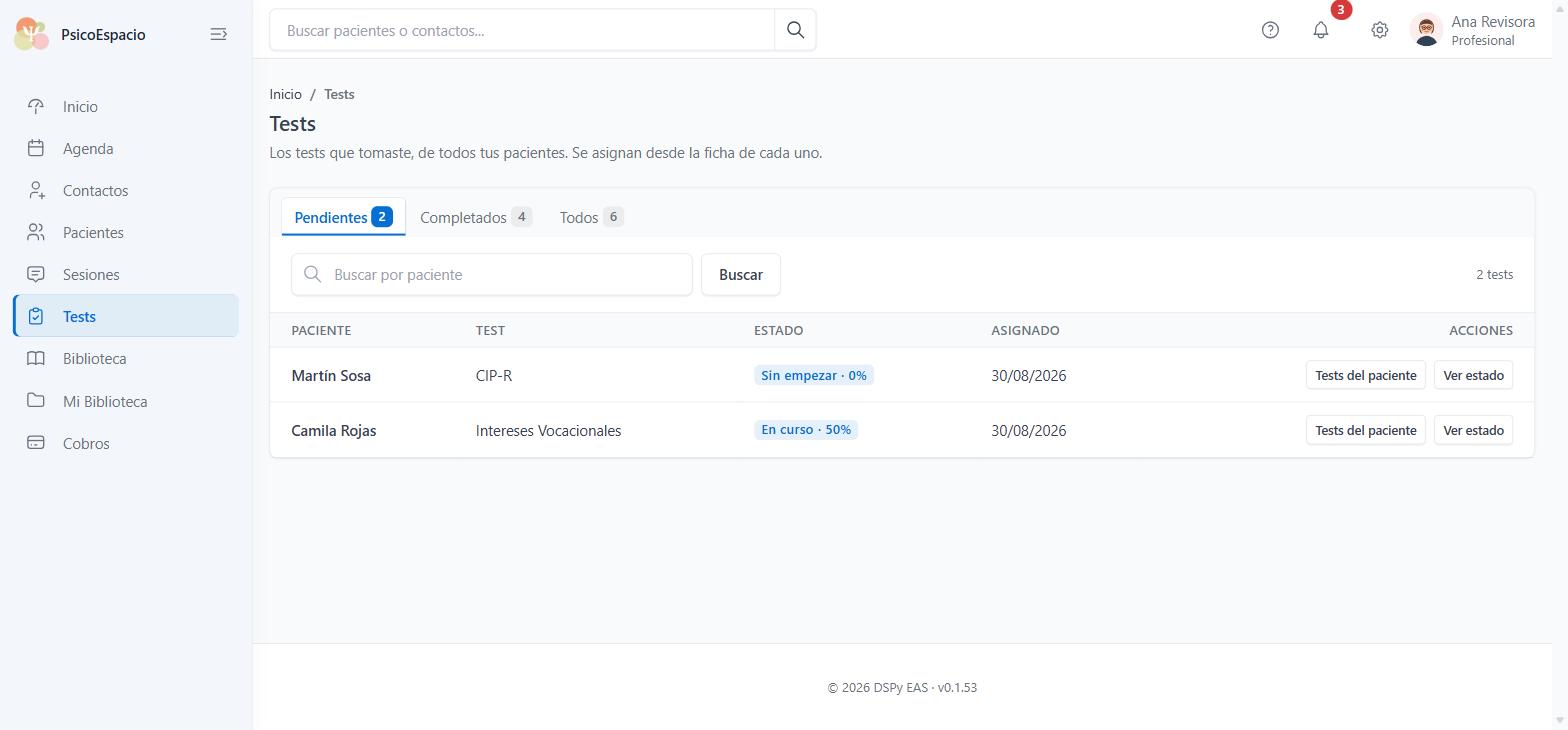Focus the Buscar por paciente field
The width and height of the screenshot is (1568, 730).
492,274
